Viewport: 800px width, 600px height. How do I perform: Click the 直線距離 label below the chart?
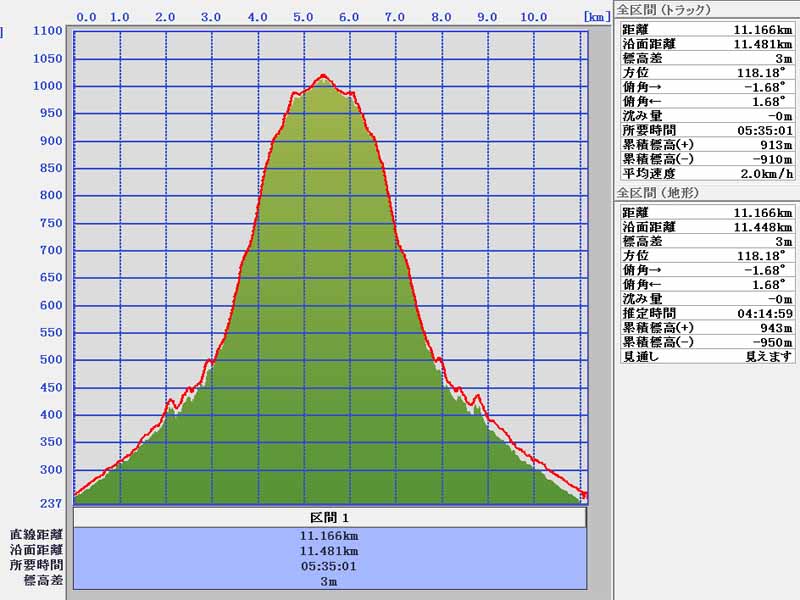pos(37,535)
